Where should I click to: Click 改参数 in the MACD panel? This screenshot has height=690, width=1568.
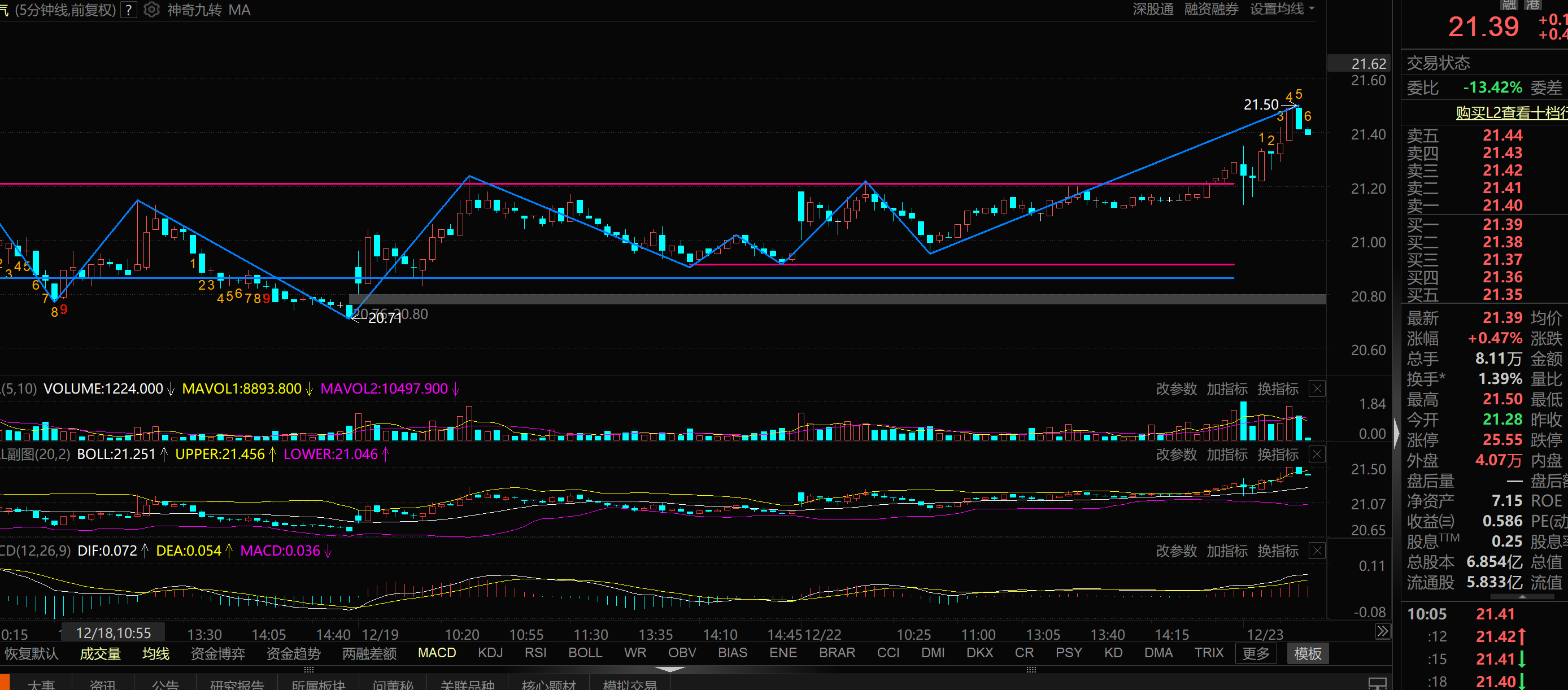[x=1176, y=551]
